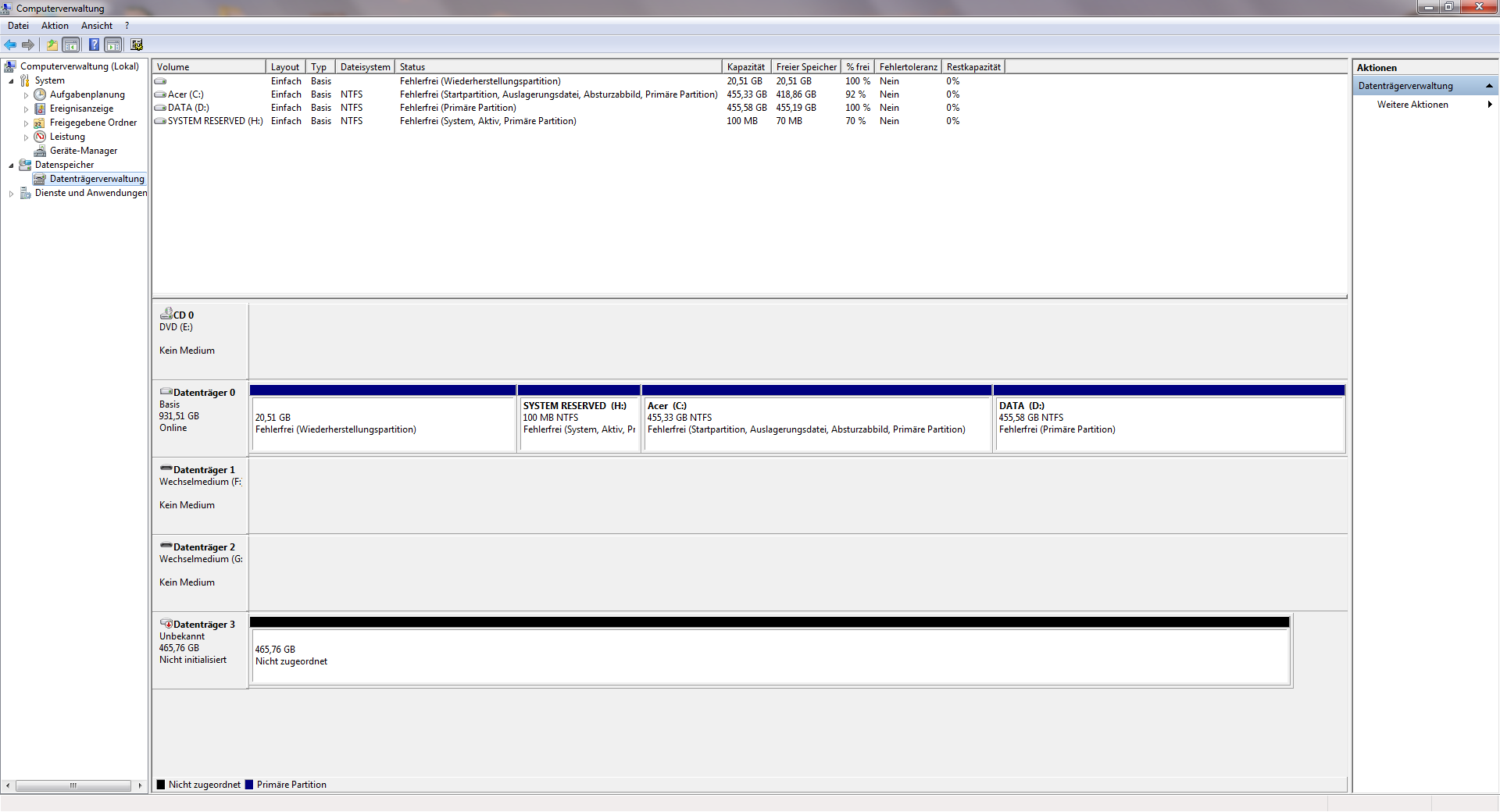The image size is (1500, 812).
Task: Open the Ansicht menu
Action: 97,26
